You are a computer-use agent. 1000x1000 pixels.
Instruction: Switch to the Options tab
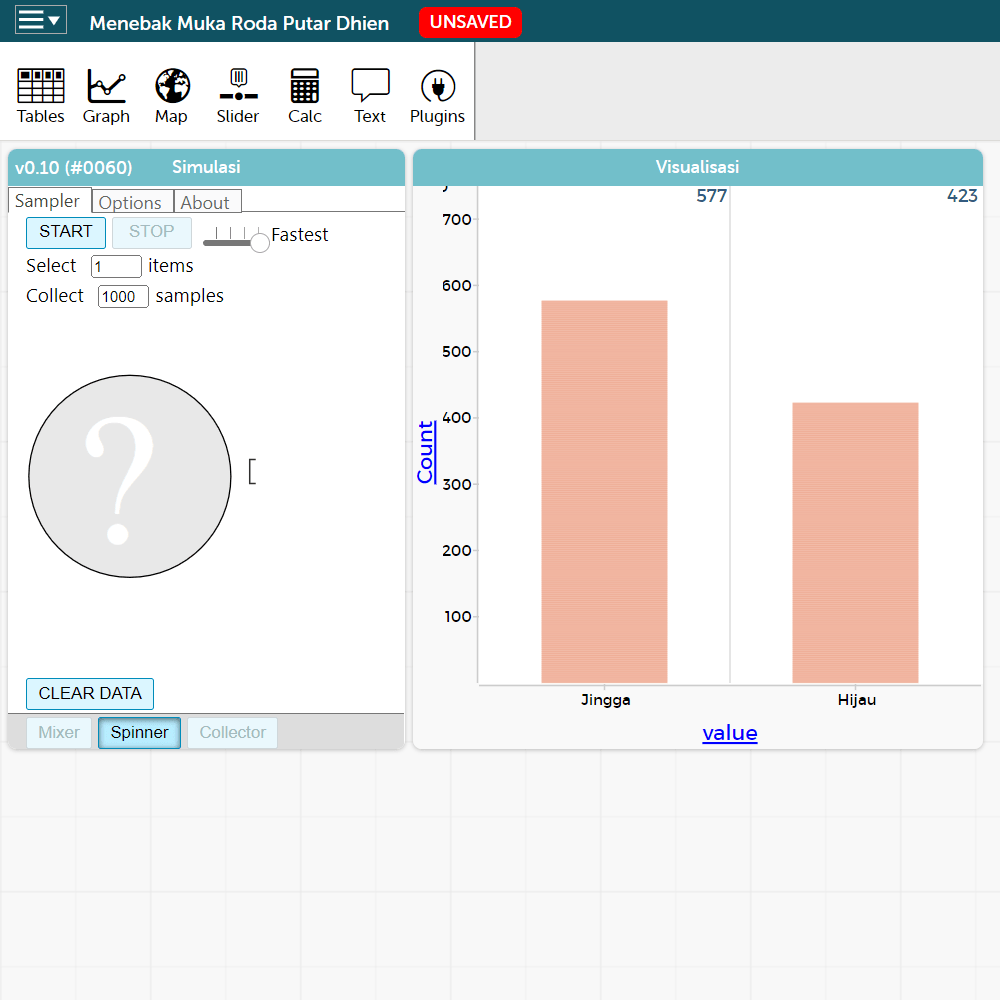point(130,202)
